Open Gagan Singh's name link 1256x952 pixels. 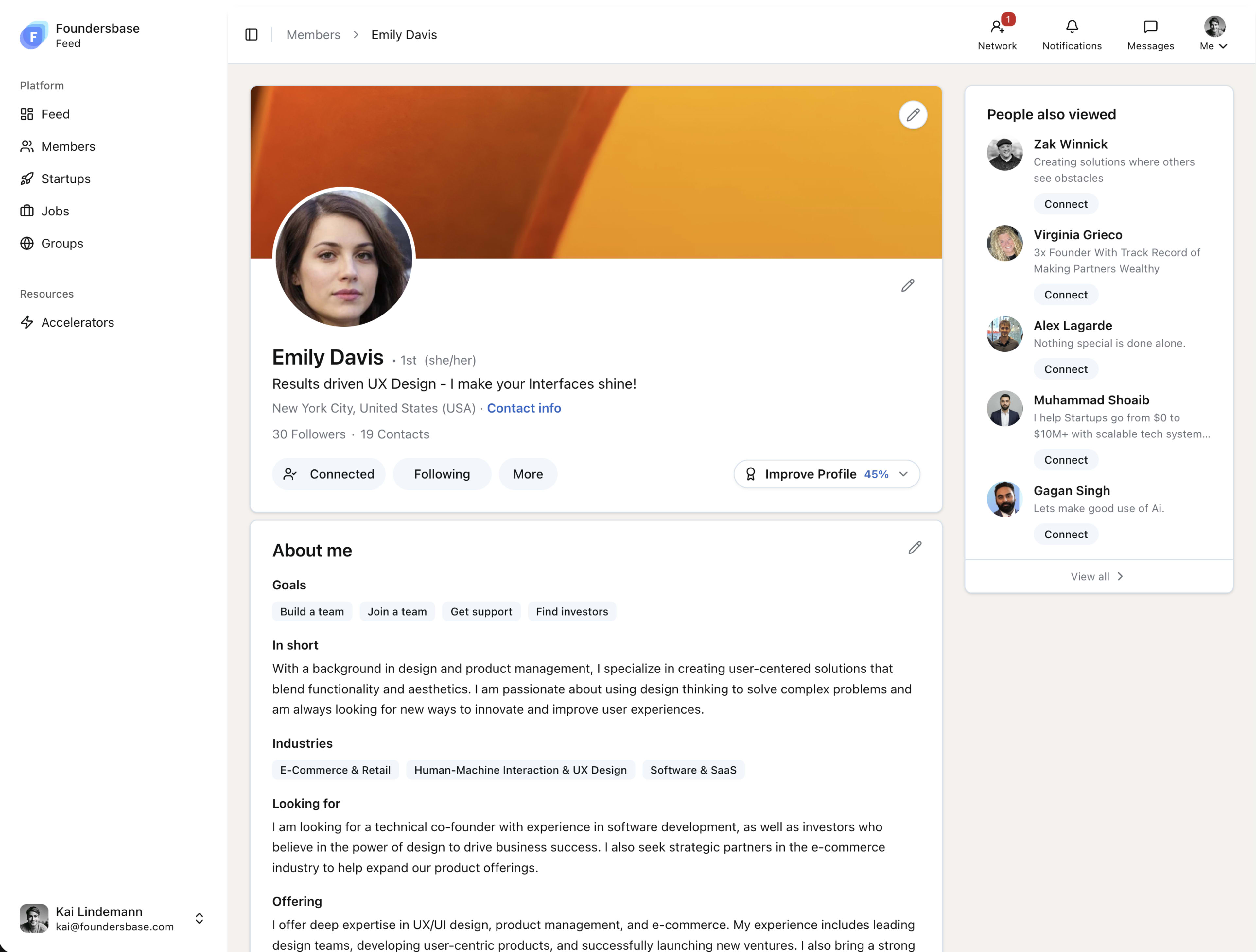click(x=1072, y=490)
